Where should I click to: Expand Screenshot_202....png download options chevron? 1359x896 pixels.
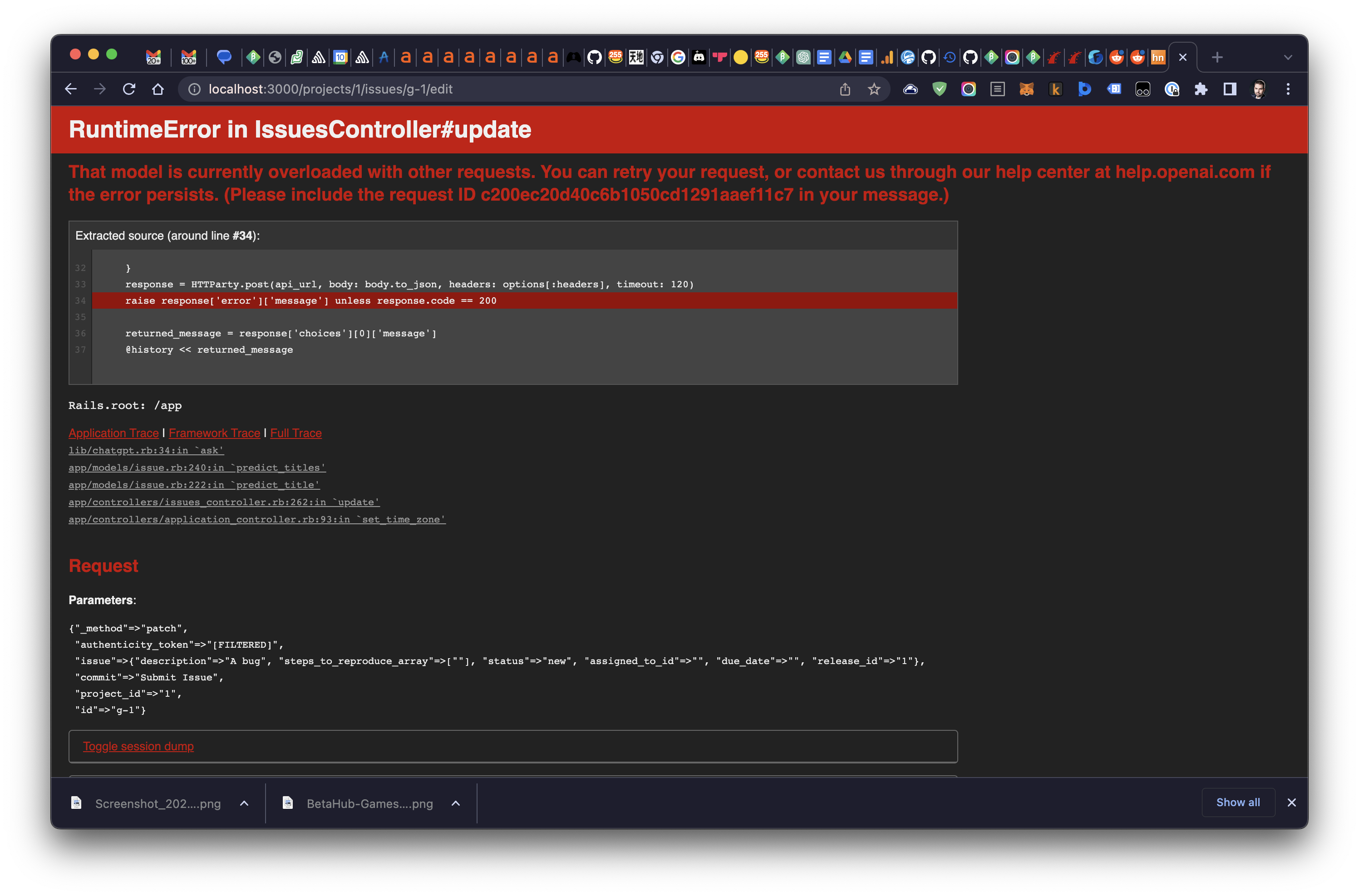coord(244,803)
